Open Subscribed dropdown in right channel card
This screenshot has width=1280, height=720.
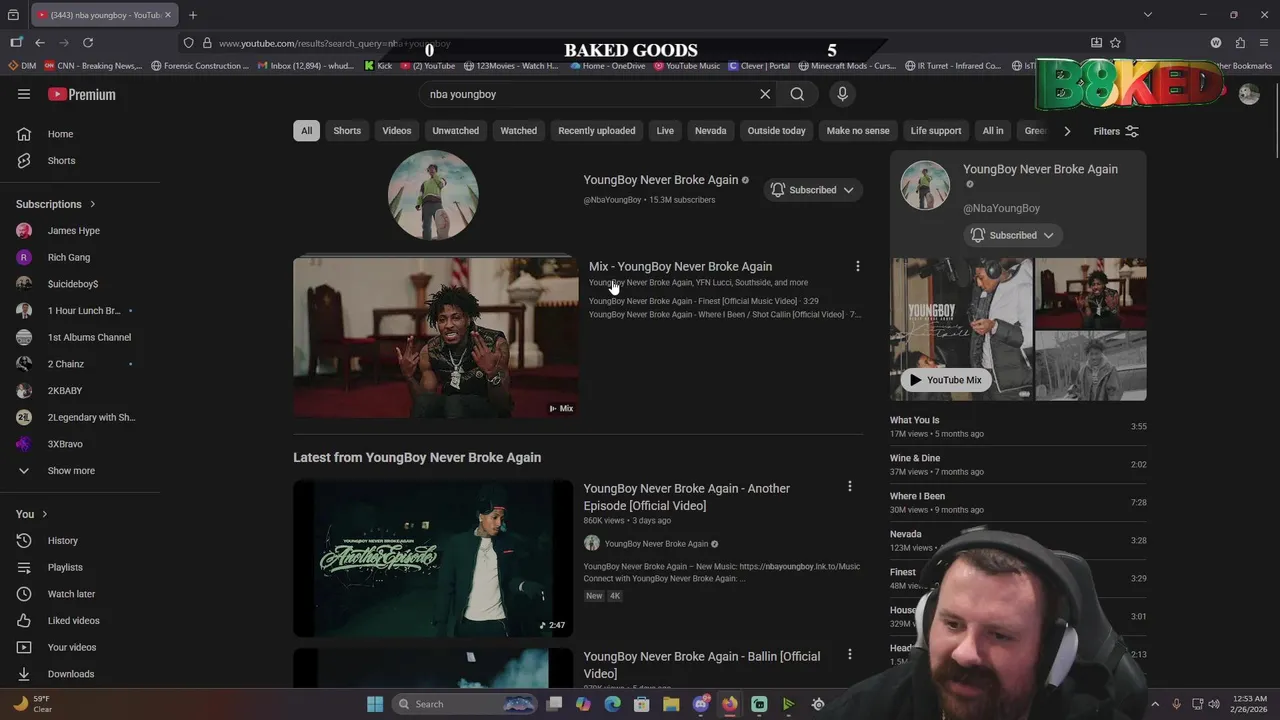pyautogui.click(x=1013, y=235)
